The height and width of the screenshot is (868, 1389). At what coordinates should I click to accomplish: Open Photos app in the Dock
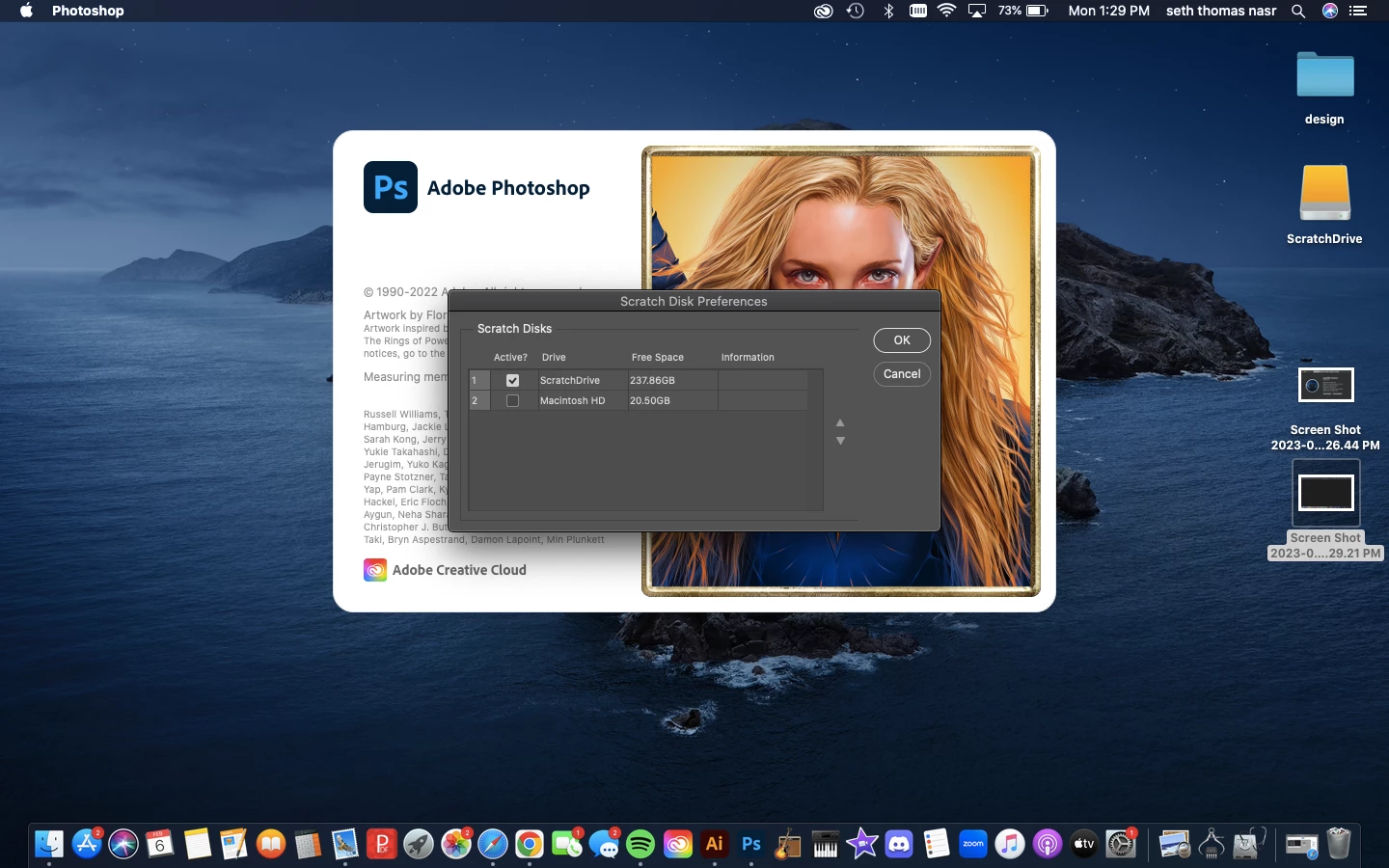click(x=455, y=845)
